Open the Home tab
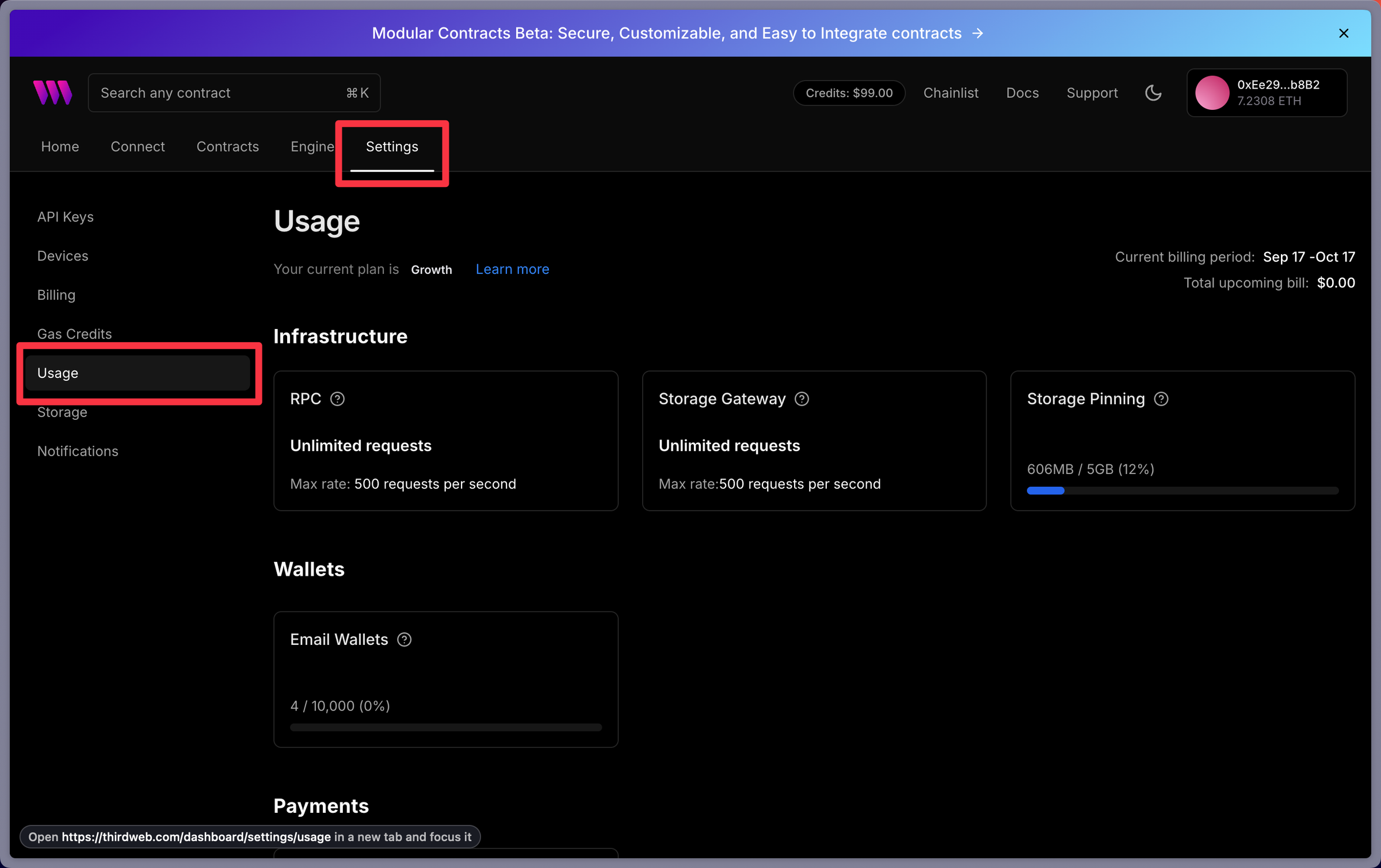Viewport: 1381px width, 868px height. pos(60,147)
